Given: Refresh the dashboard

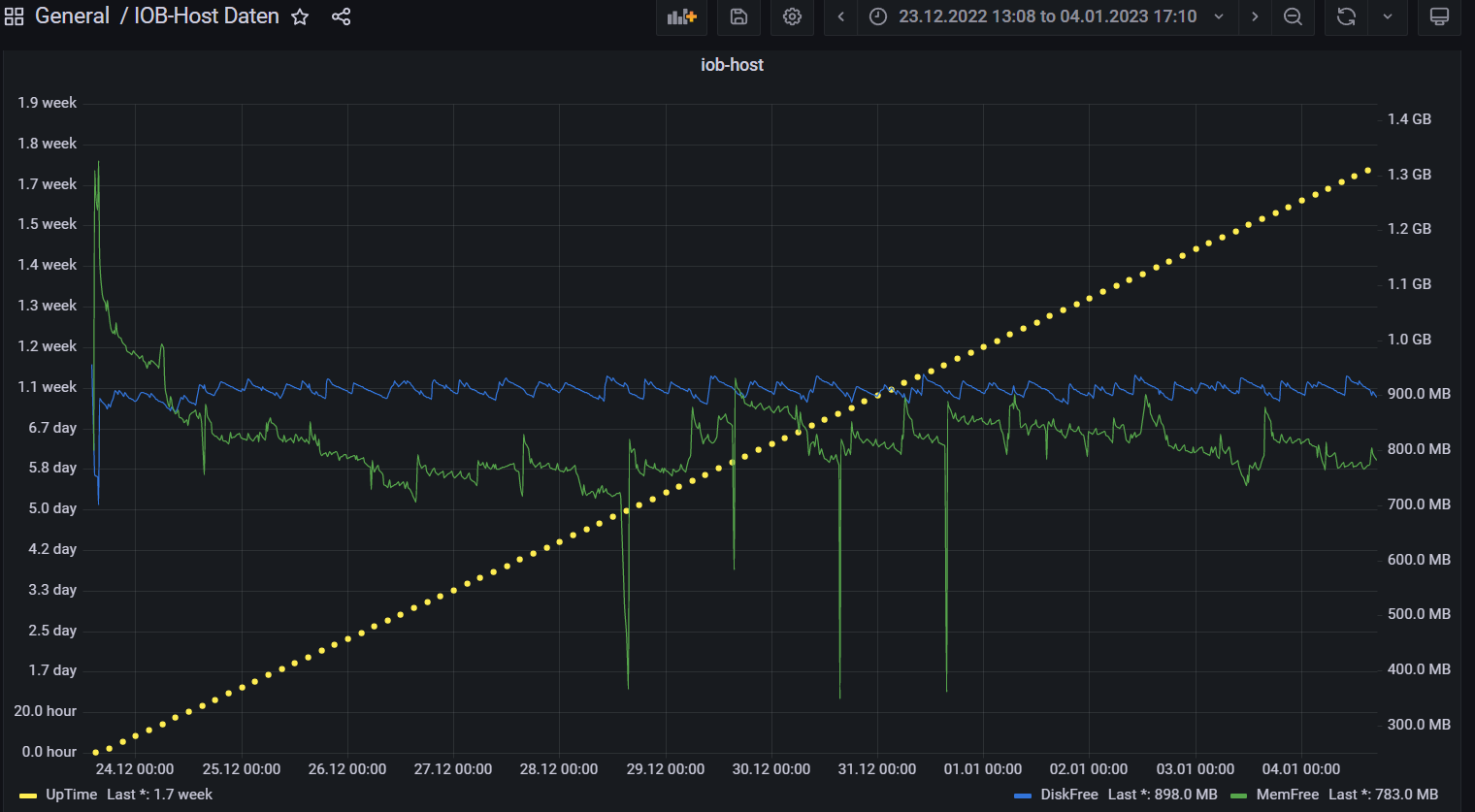Looking at the screenshot, I should pyautogui.click(x=1346, y=16).
